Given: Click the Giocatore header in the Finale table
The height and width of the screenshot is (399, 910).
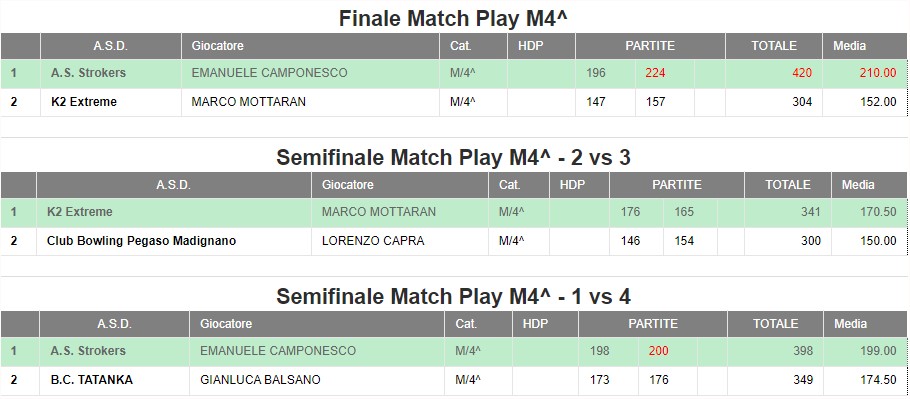Looking at the screenshot, I should click(x=218, y=46).
